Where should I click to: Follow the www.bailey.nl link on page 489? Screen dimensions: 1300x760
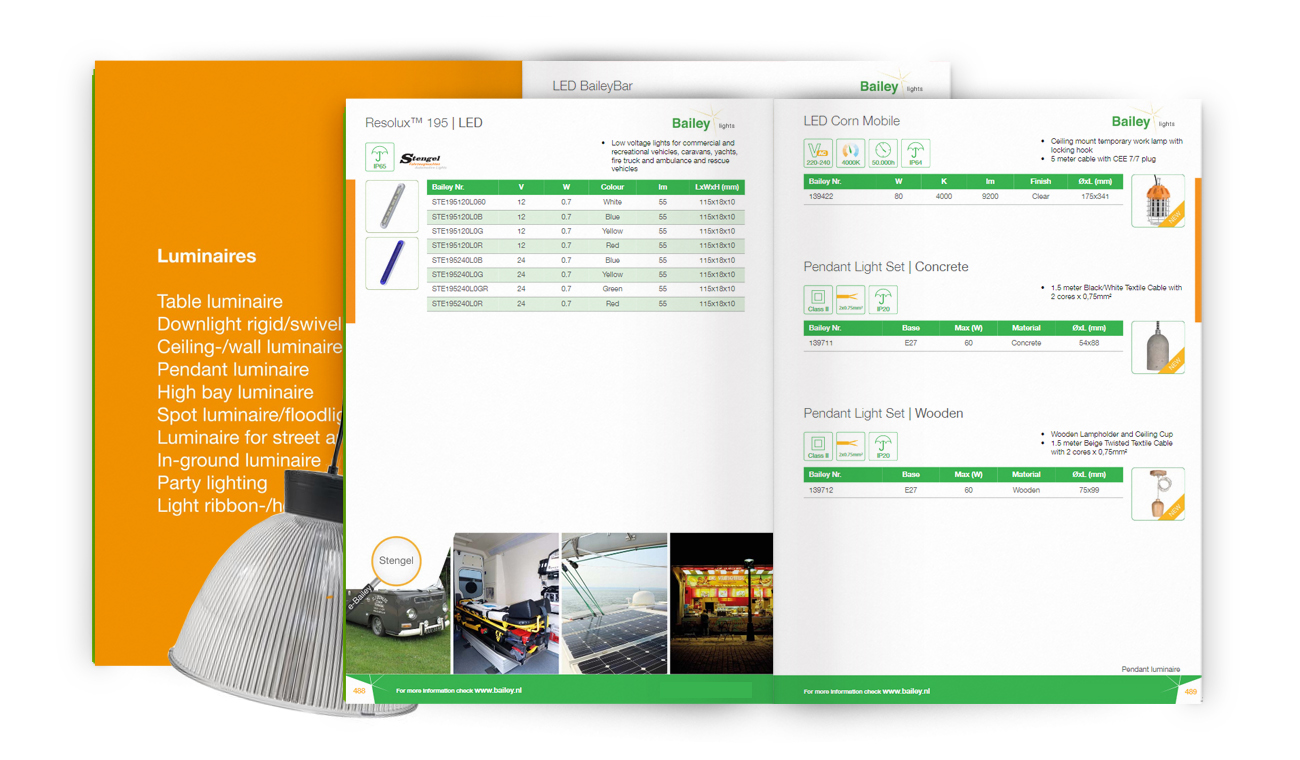[906, 691]
